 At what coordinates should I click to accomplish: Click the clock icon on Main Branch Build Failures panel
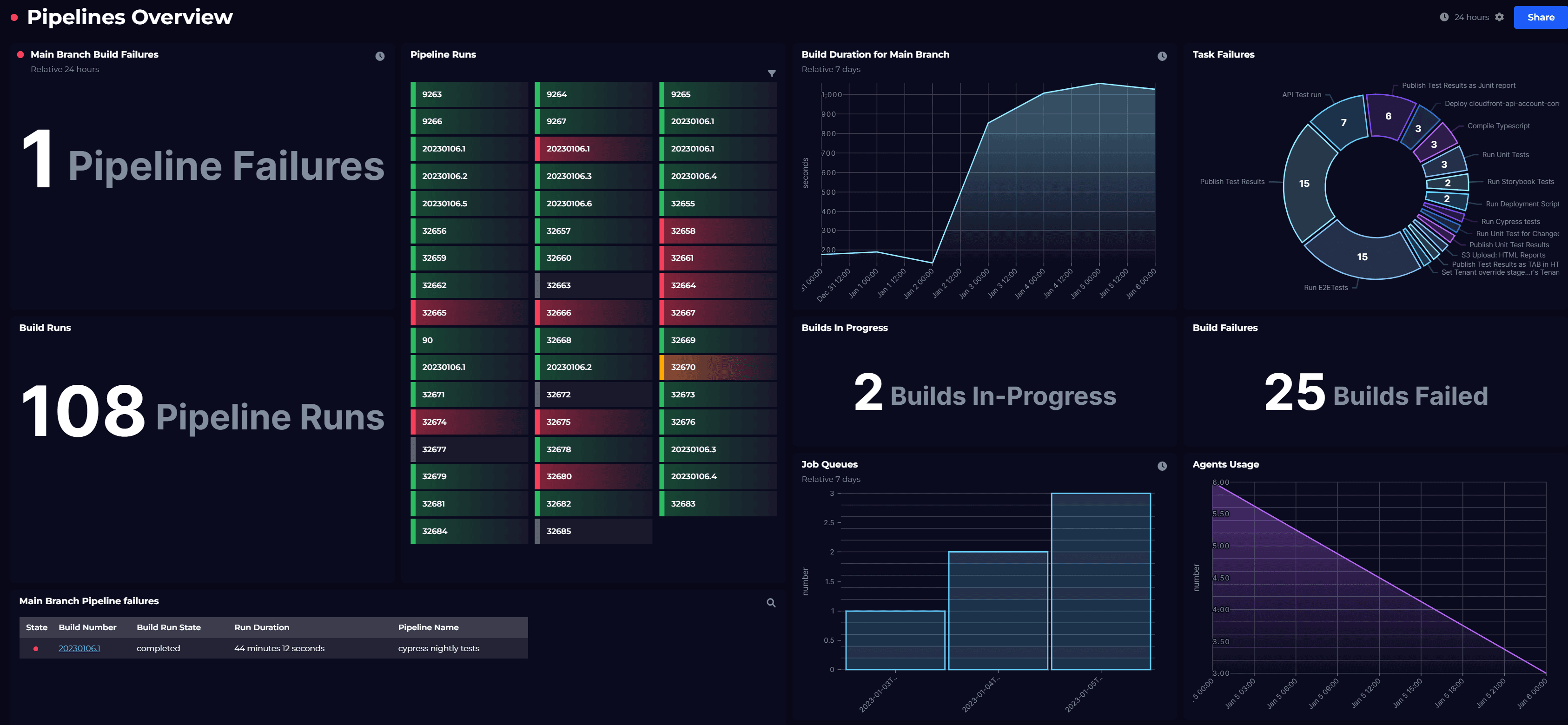(380, 56)
